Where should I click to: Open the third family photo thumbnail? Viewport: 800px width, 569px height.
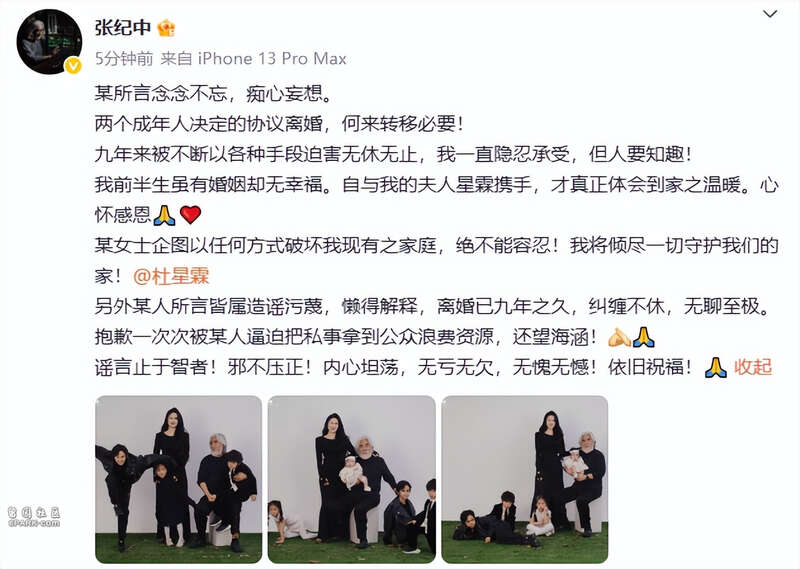tap(524, 479)
